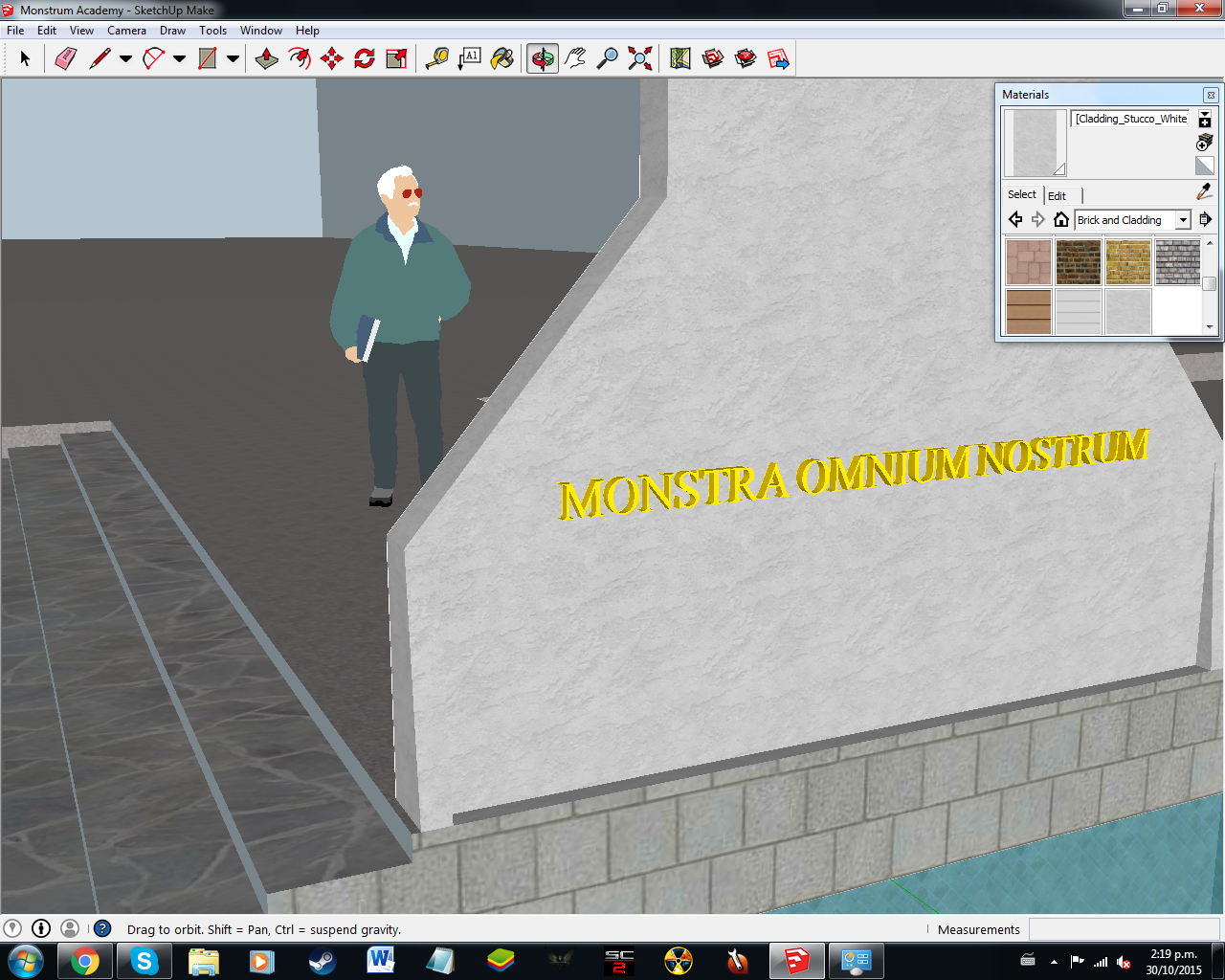Open the Camera menu
1225x980 pixels.
pyautogui.click(x=126, y=31)
